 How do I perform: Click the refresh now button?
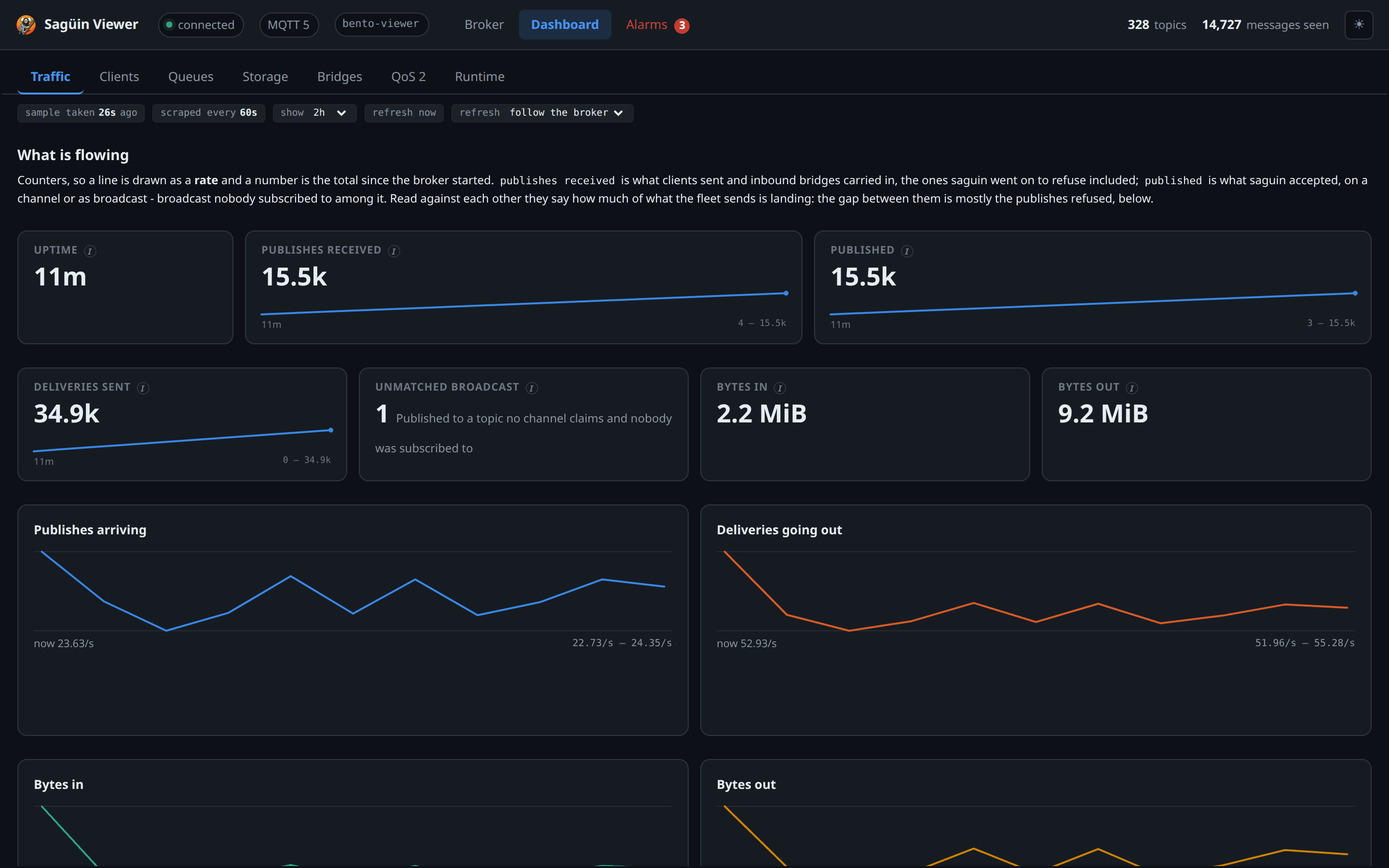pos(404,113)
